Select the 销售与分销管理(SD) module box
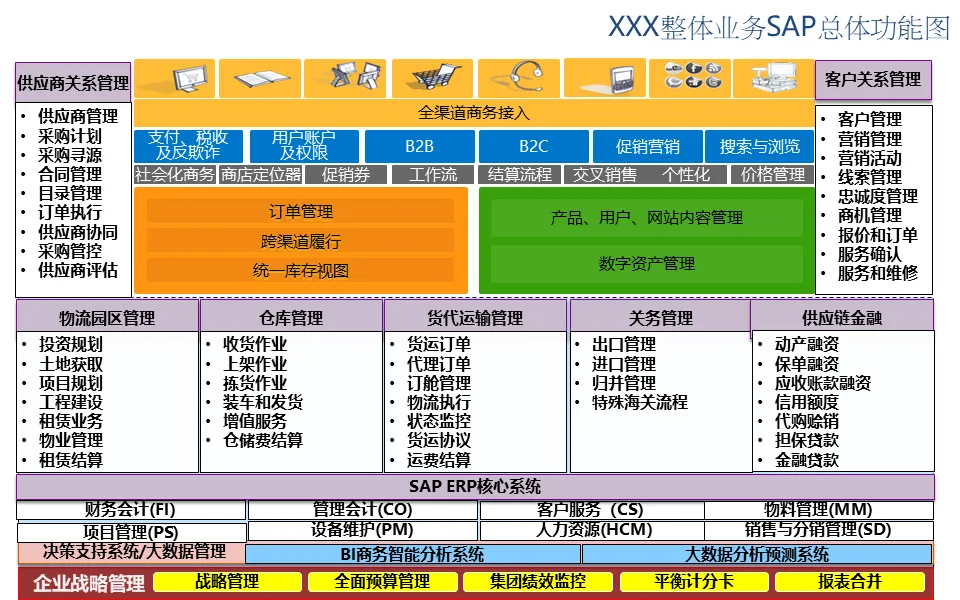Image resolution: width=960 pixels, height=600 pixels. pyautogui.click(x=819, y=530)
